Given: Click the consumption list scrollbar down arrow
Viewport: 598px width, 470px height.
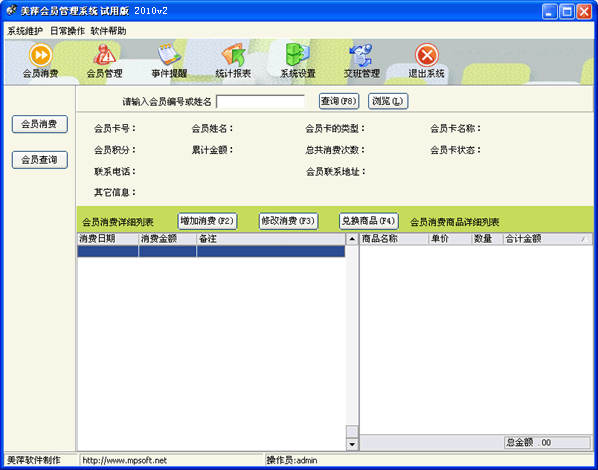Looking at the screenshot, I should click(x=352, y=444).
